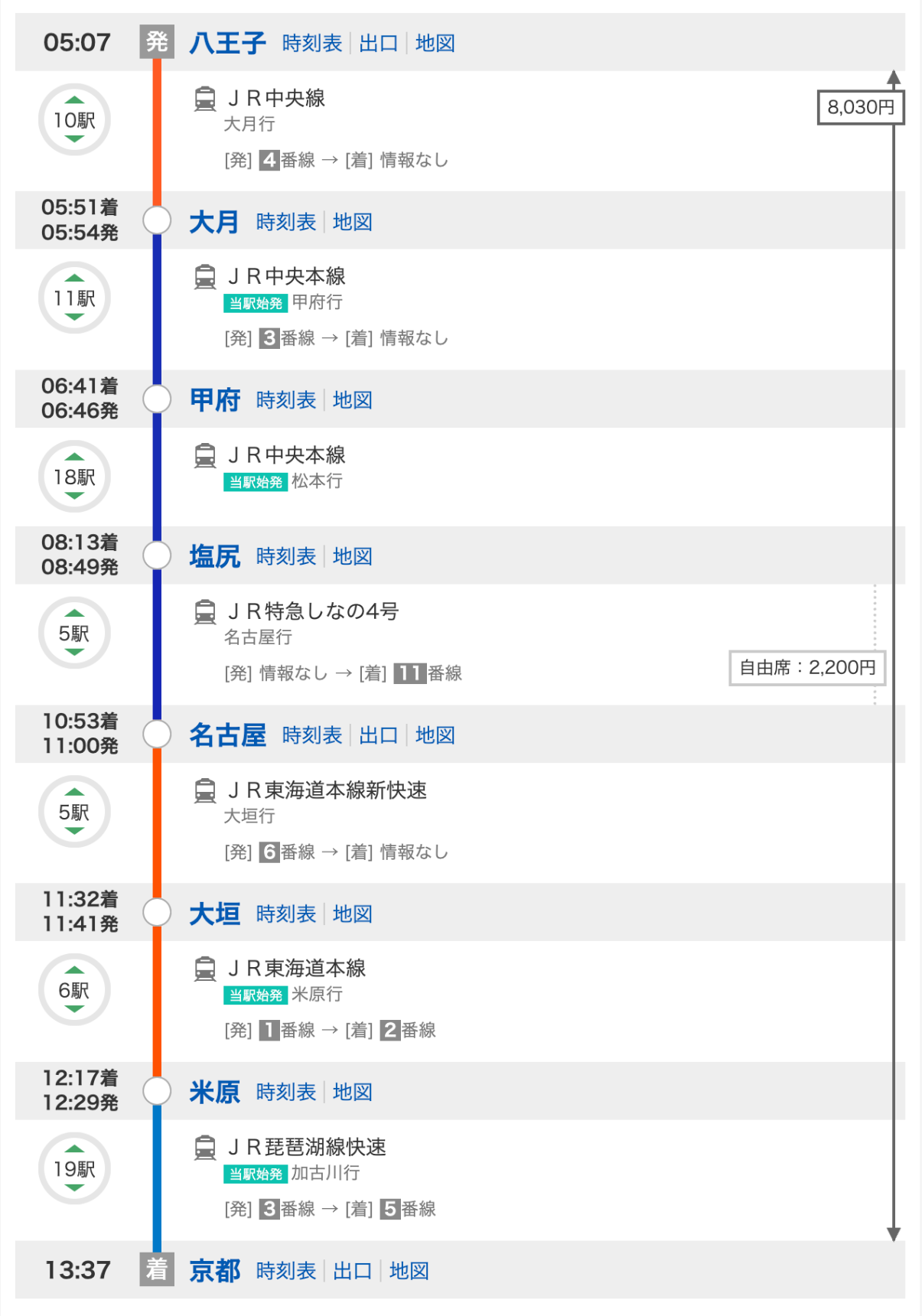Click train icon next to JR特急しなの4号

(x=205, y=612)
